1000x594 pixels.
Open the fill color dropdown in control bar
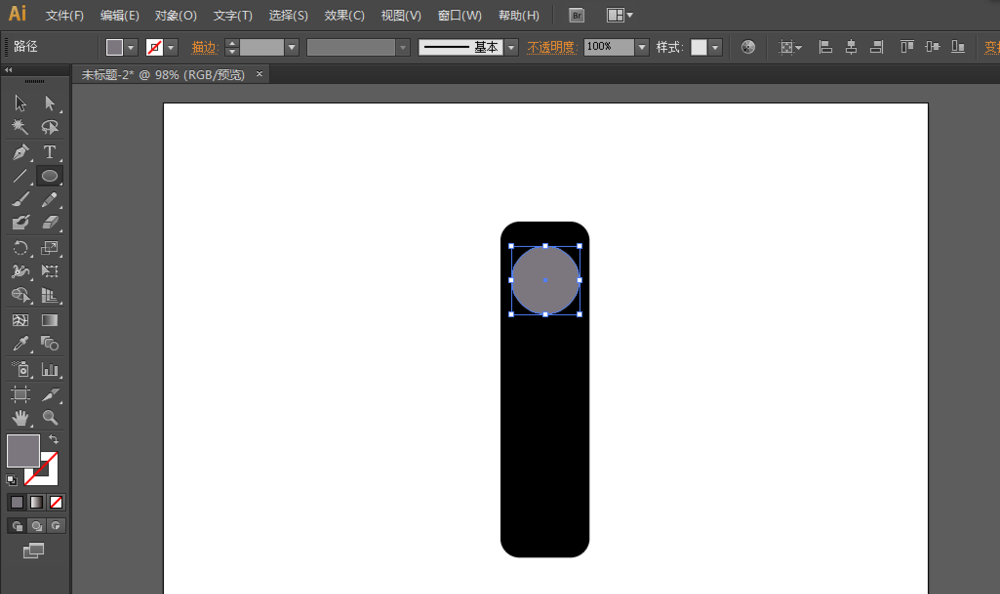[131, 47]
